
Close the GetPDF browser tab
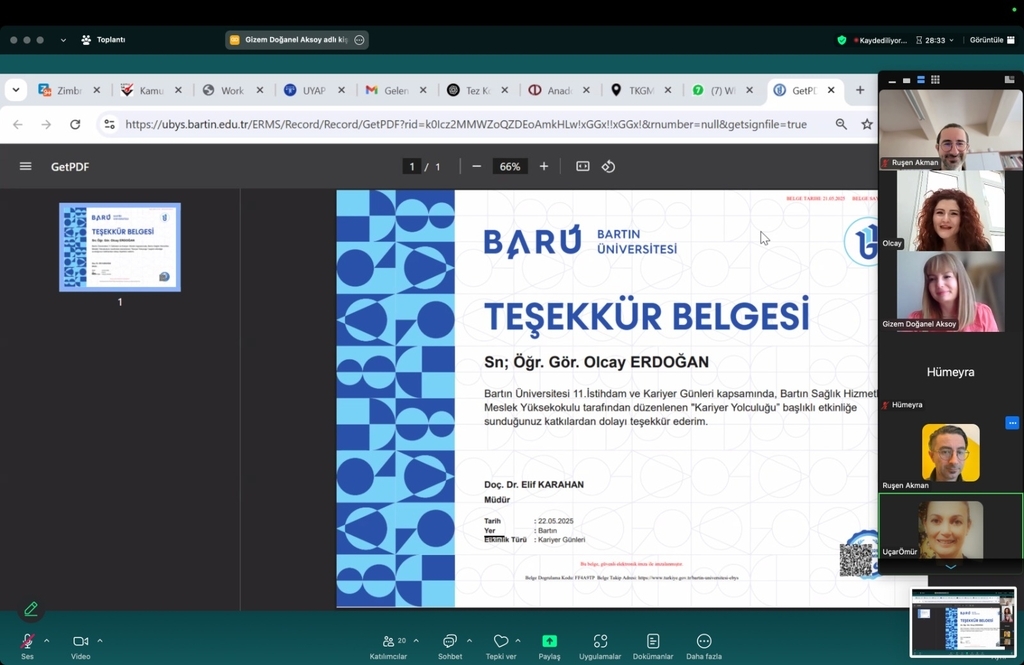tap(831, 90)
